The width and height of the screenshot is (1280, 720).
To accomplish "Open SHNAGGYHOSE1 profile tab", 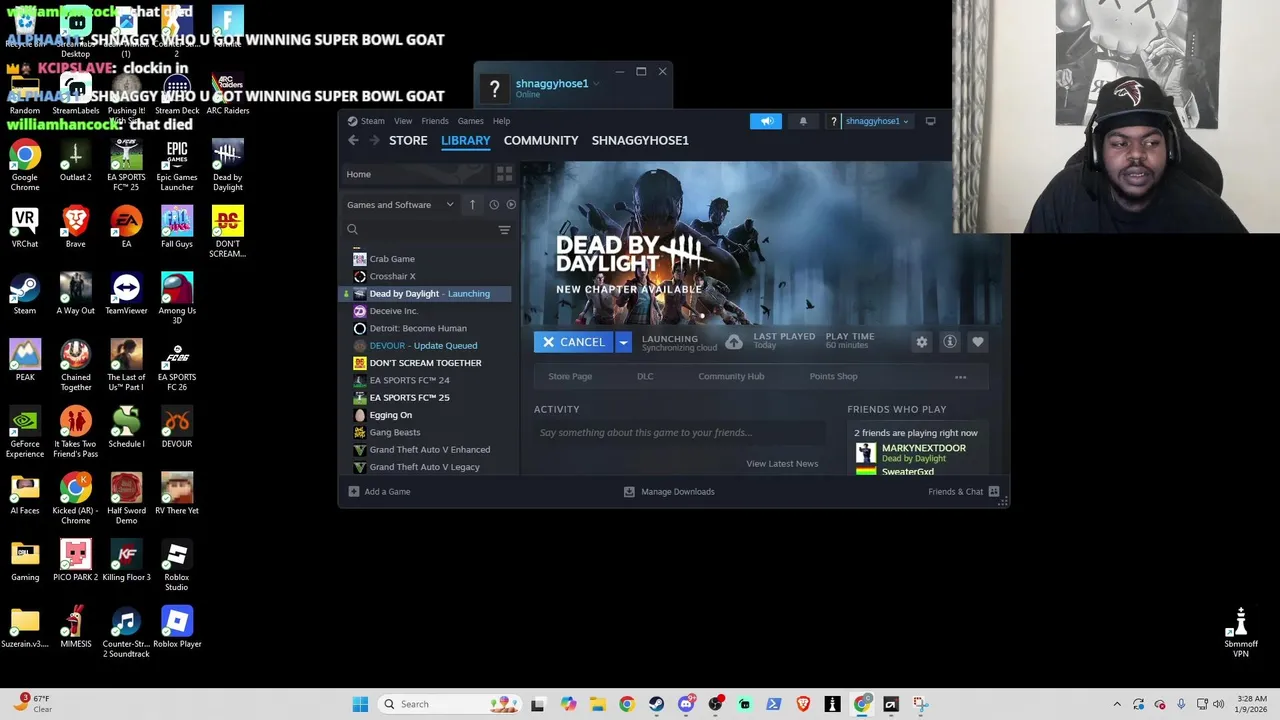I will tap(640, 140).
